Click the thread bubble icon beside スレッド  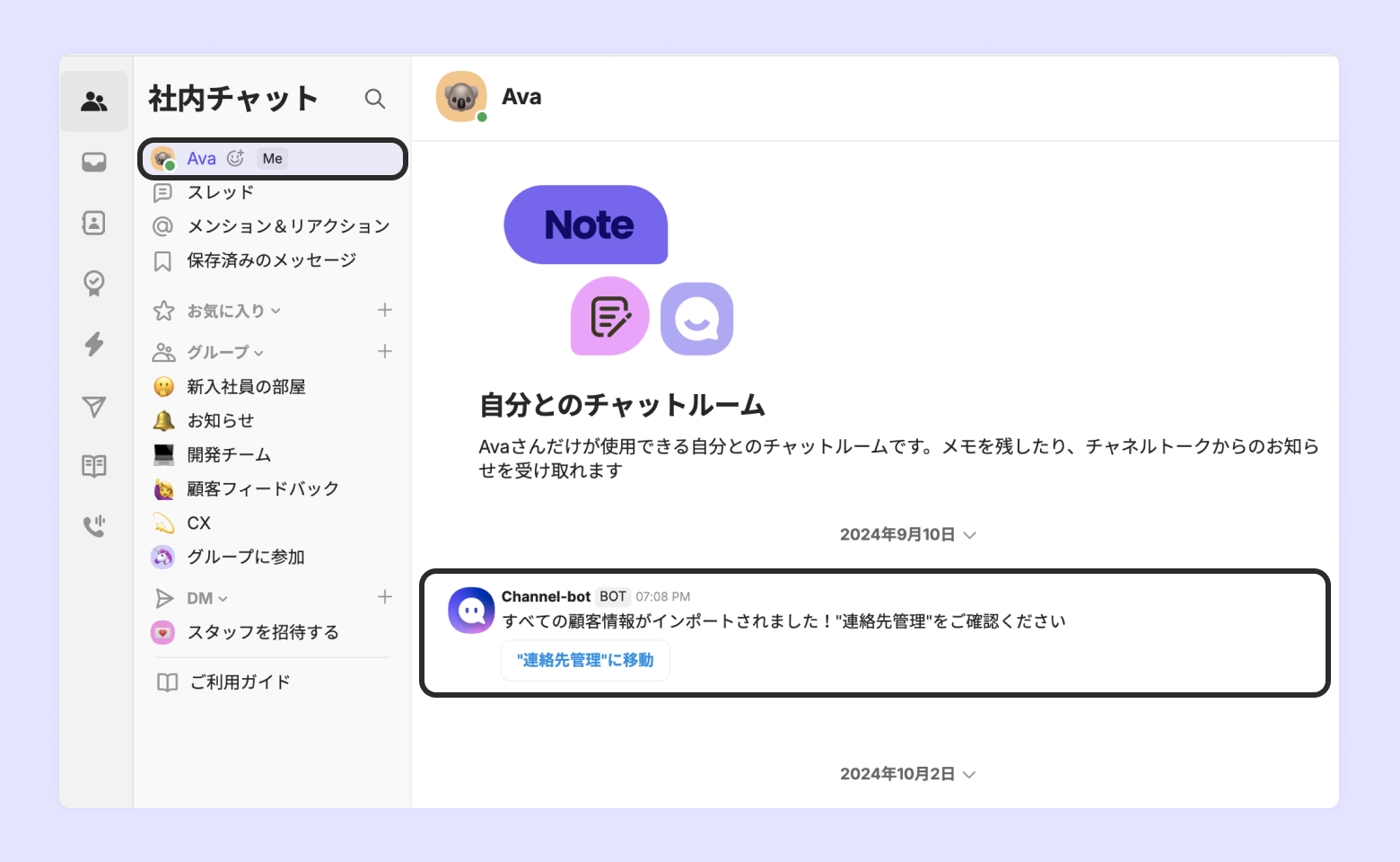[162, 192]
